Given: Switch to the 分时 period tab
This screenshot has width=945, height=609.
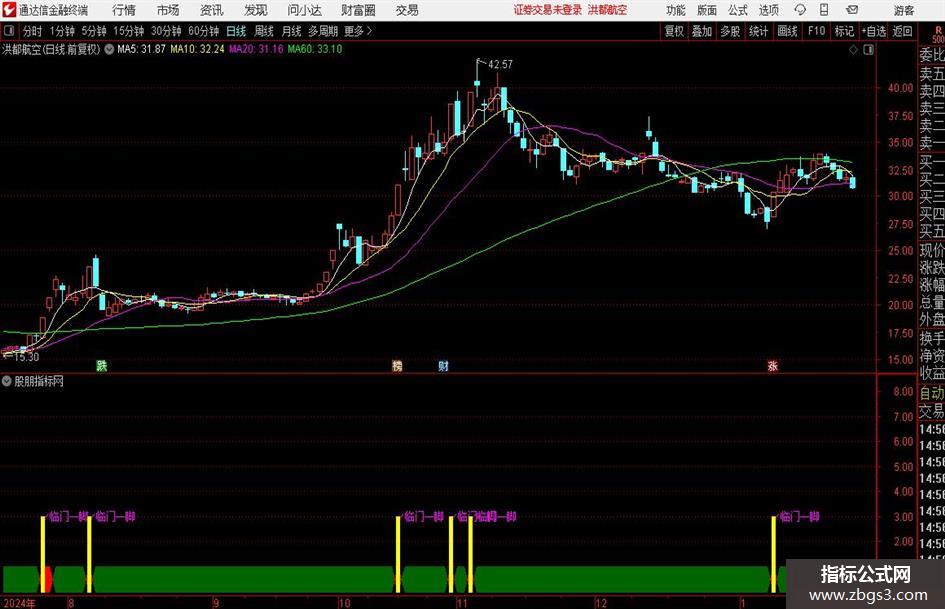Looking at the screenshot, I should 32,31.
